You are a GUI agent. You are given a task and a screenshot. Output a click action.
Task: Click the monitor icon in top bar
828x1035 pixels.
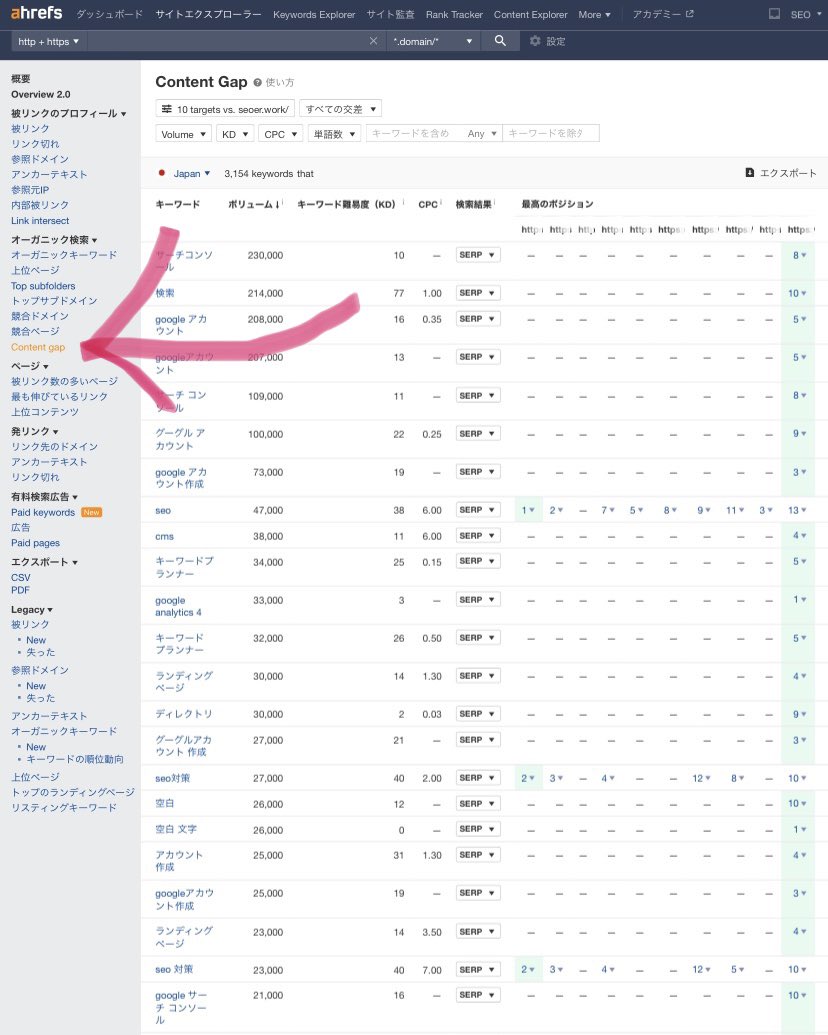775,14
